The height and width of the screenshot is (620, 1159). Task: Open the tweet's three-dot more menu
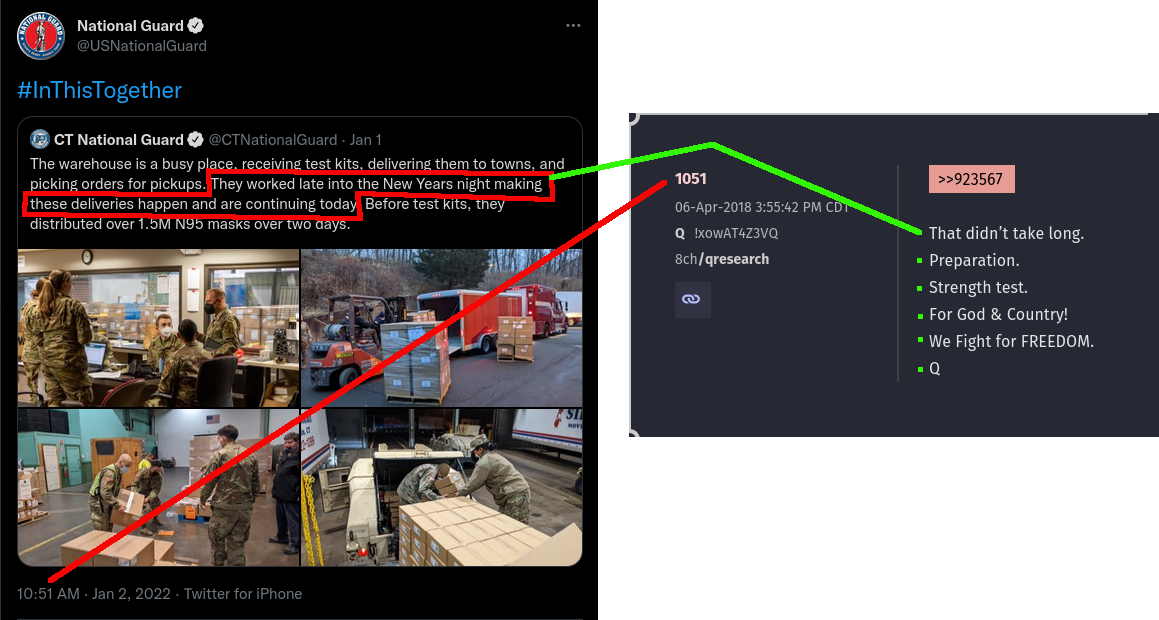click(573, 25)
